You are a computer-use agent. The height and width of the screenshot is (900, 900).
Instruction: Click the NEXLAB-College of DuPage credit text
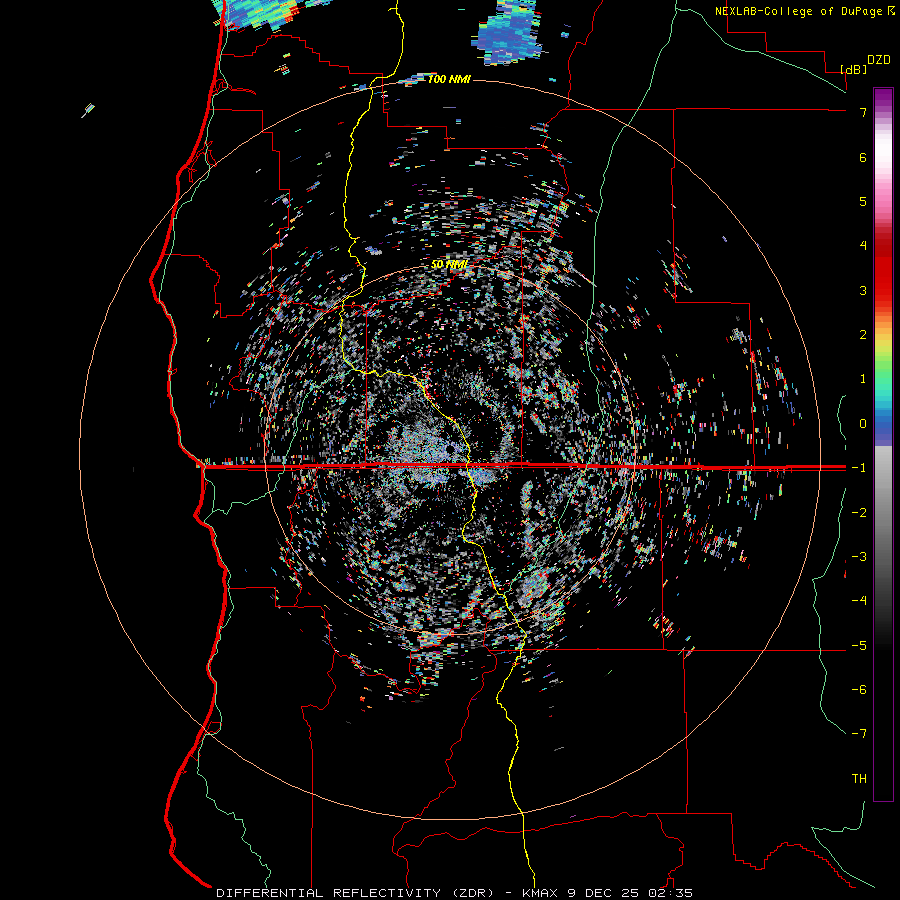click(799, 11)
